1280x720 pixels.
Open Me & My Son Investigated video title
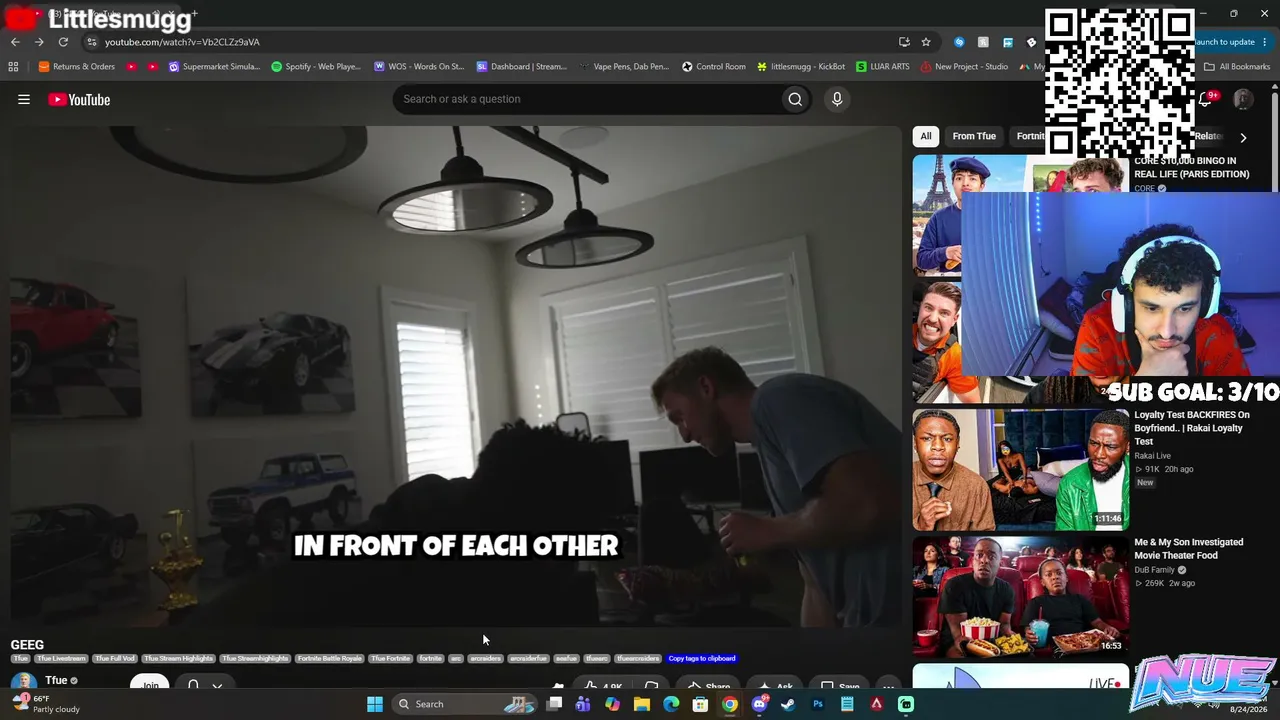(x=1189, y=549)
